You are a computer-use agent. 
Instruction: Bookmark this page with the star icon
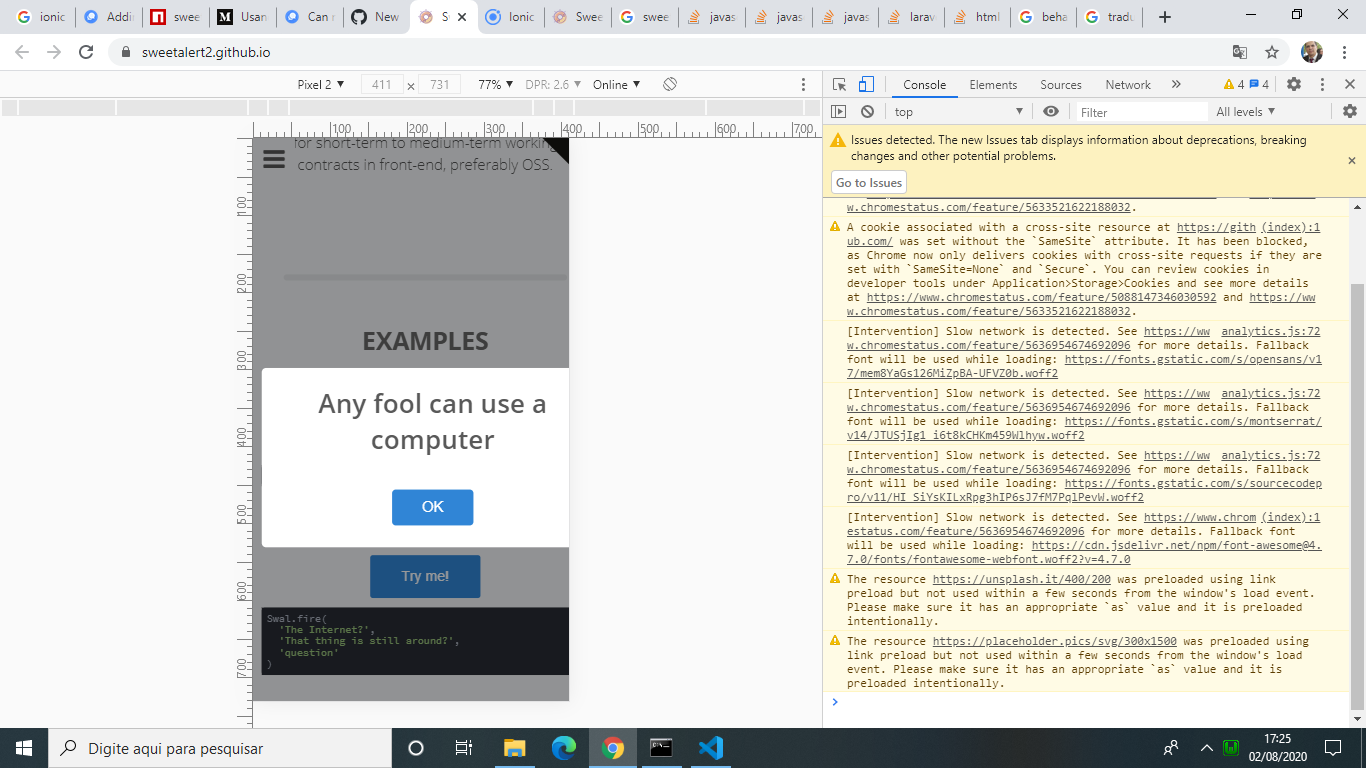click(1272, 52)
